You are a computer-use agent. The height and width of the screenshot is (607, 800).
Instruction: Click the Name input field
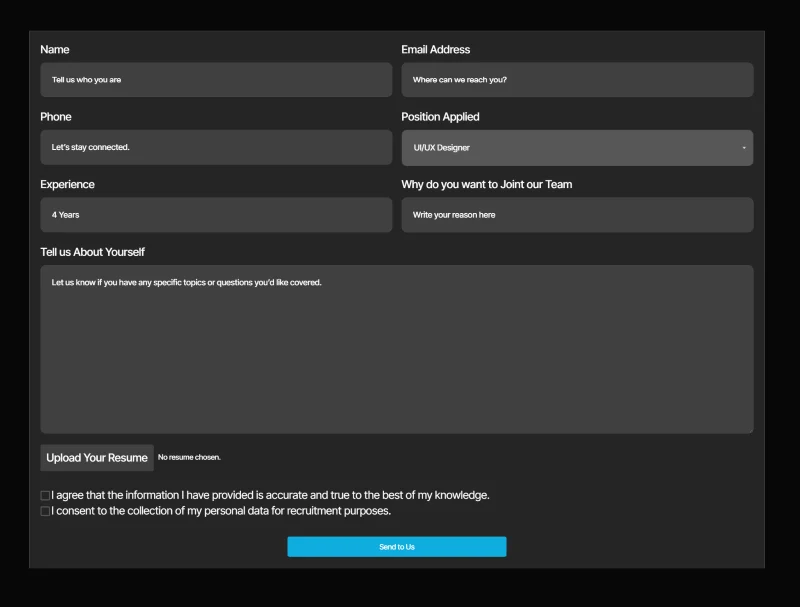216,80
